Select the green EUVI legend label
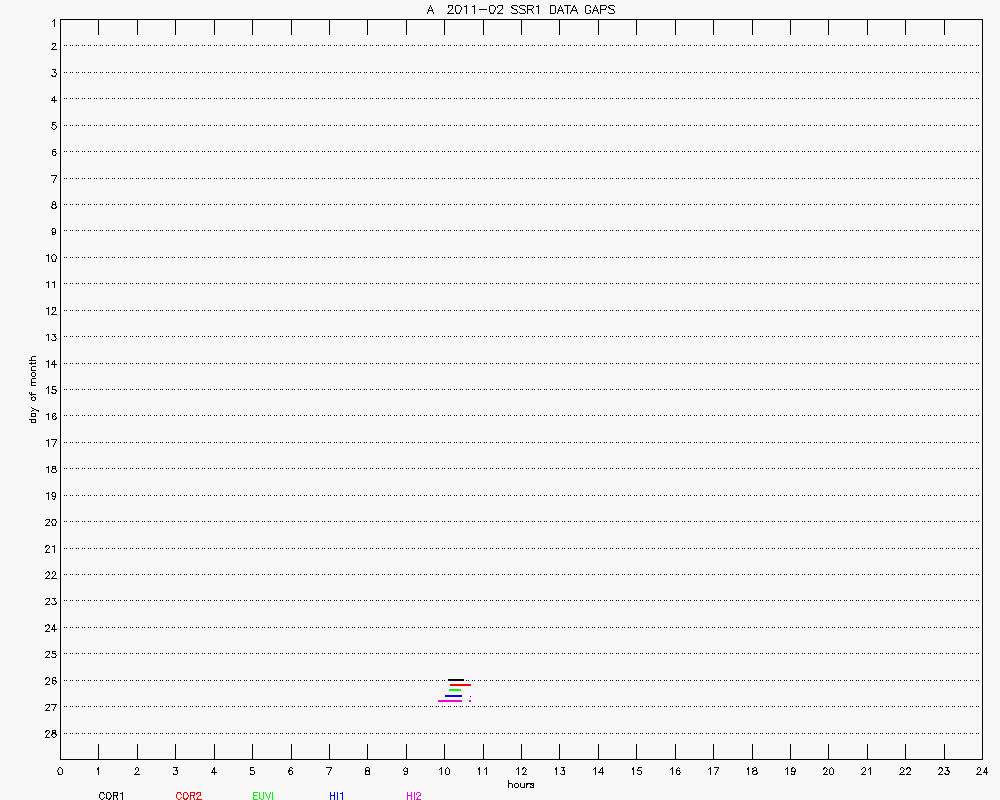The width and height of the screenshot is (1000, 800). 264,796
